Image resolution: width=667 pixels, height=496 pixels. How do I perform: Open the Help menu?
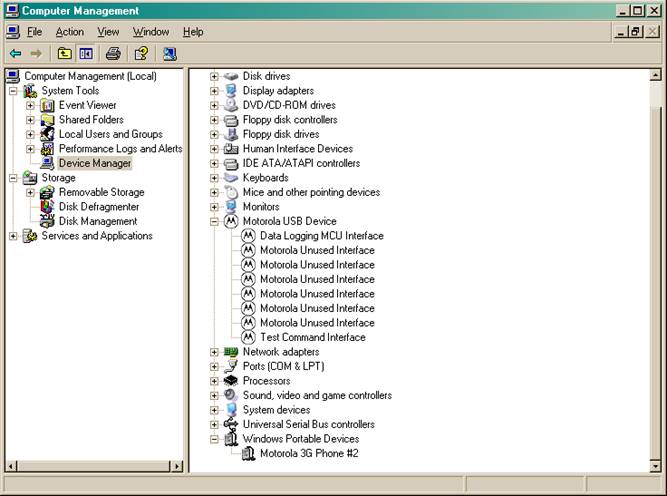[193, 32]
